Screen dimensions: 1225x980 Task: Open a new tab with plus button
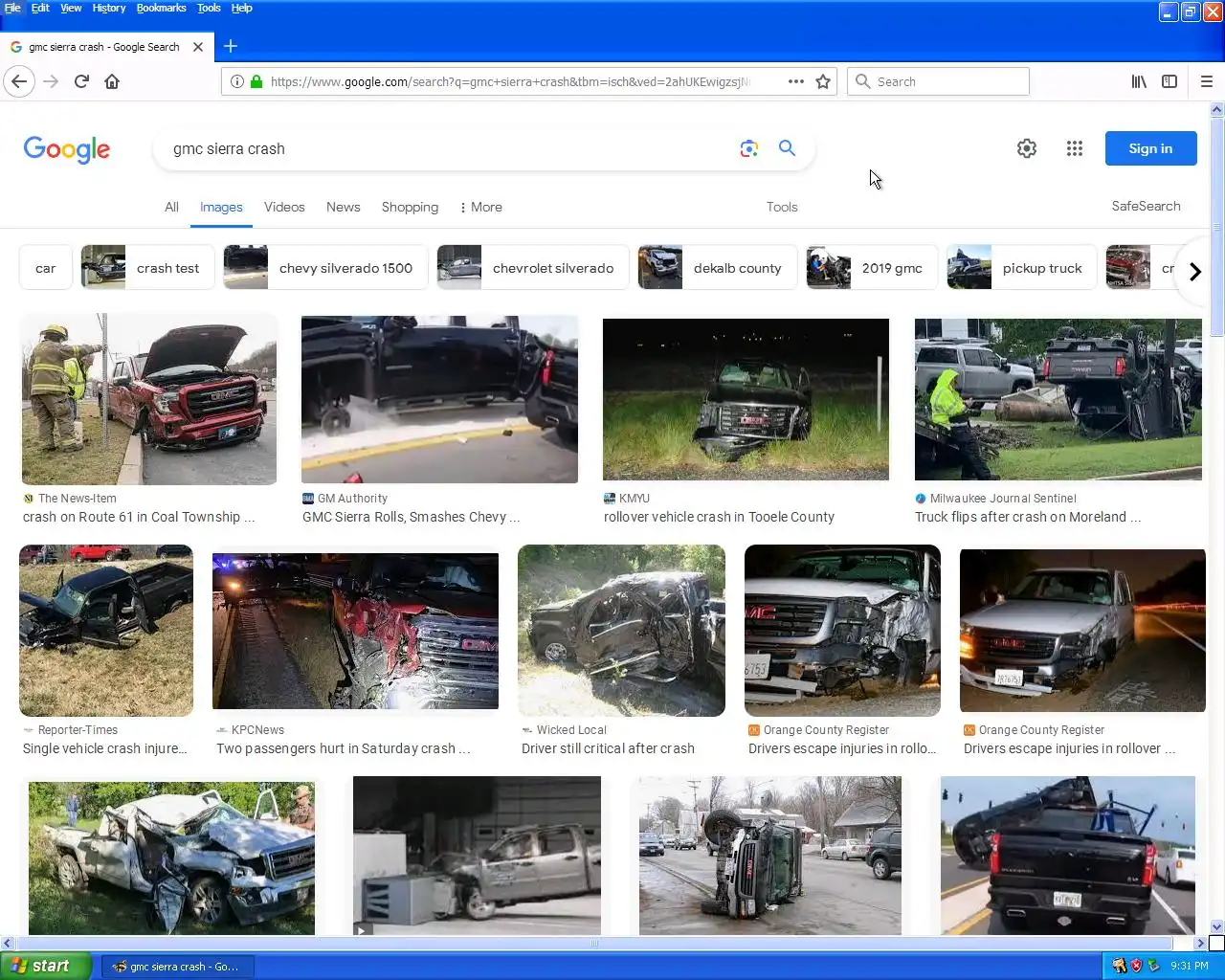pyautogui.click(x=231, y=46)
